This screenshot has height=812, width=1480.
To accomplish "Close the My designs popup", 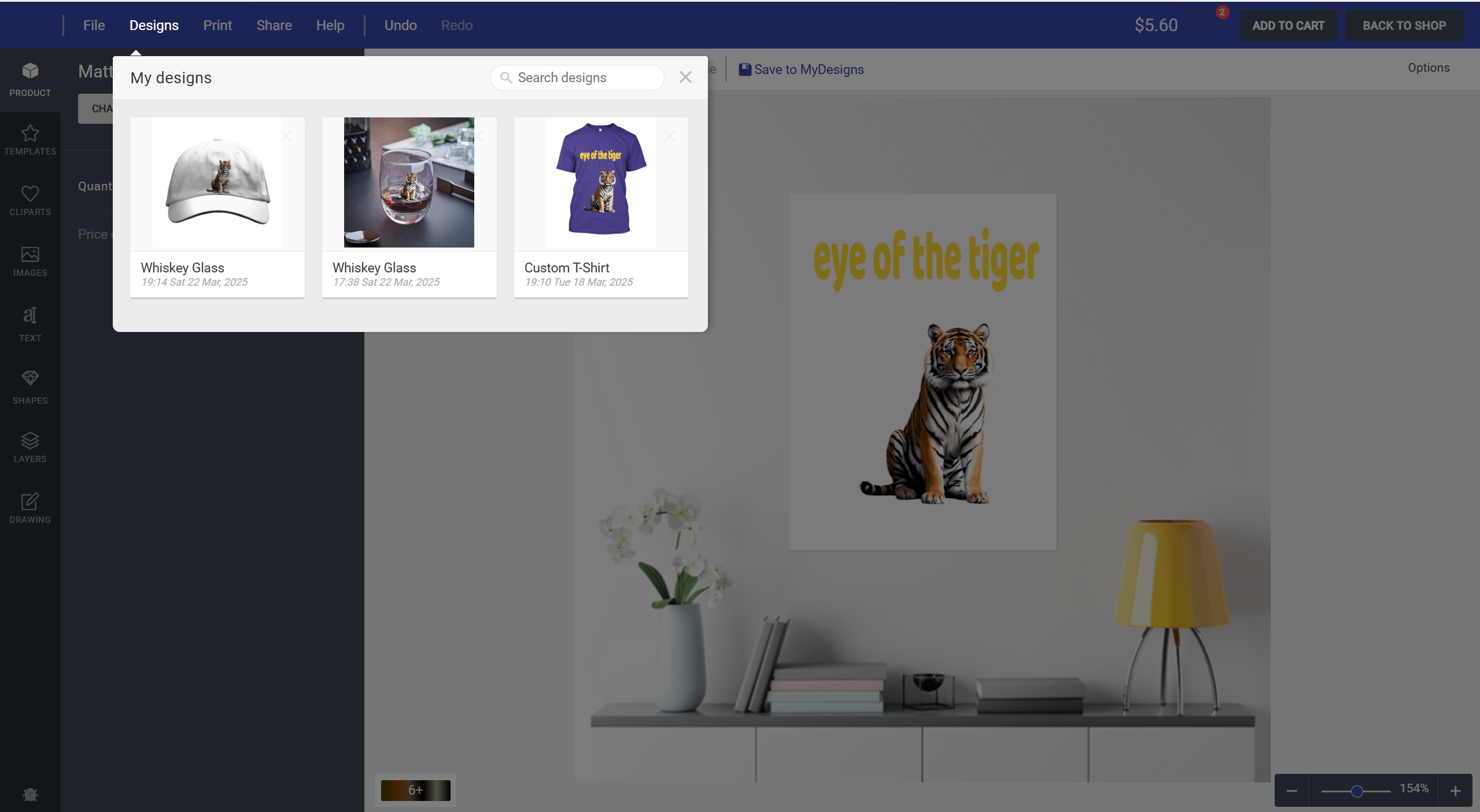I will 685,77.
